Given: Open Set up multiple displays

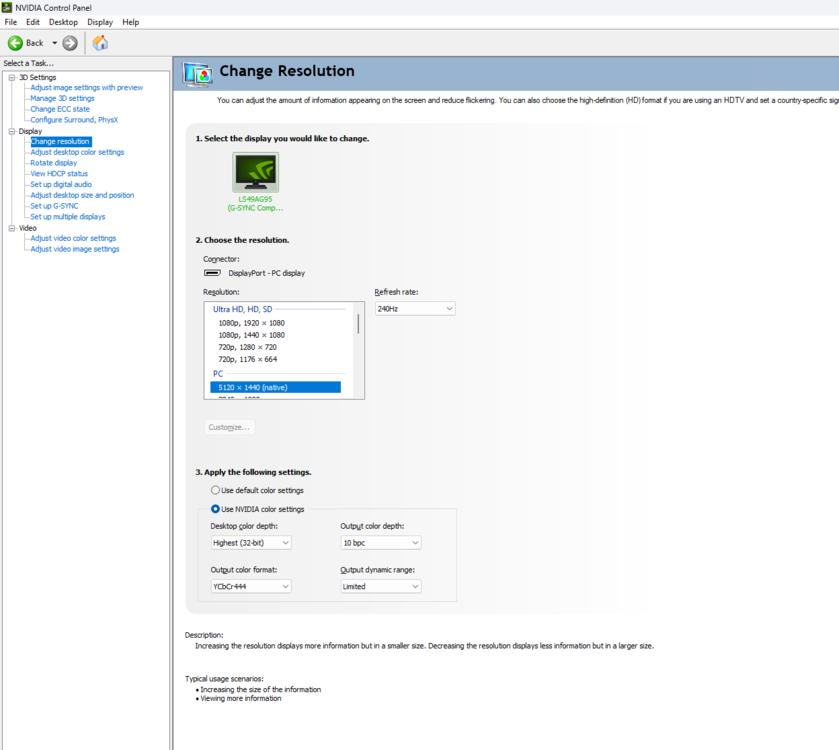Looking at the screenshot, I should [x=68, y=217].
